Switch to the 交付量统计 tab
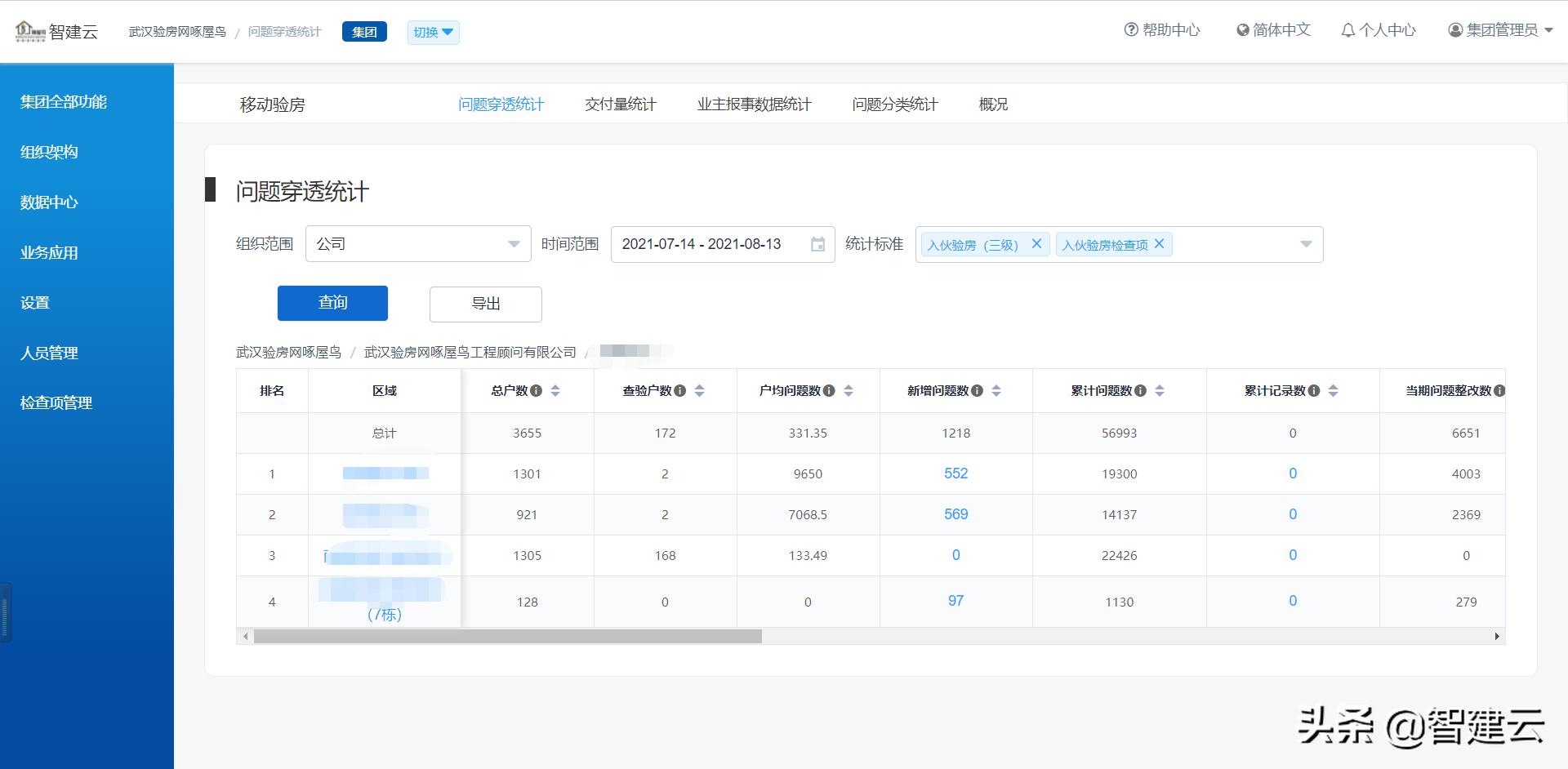Viewport: 1568px width, 769px height. click(620, 104)
